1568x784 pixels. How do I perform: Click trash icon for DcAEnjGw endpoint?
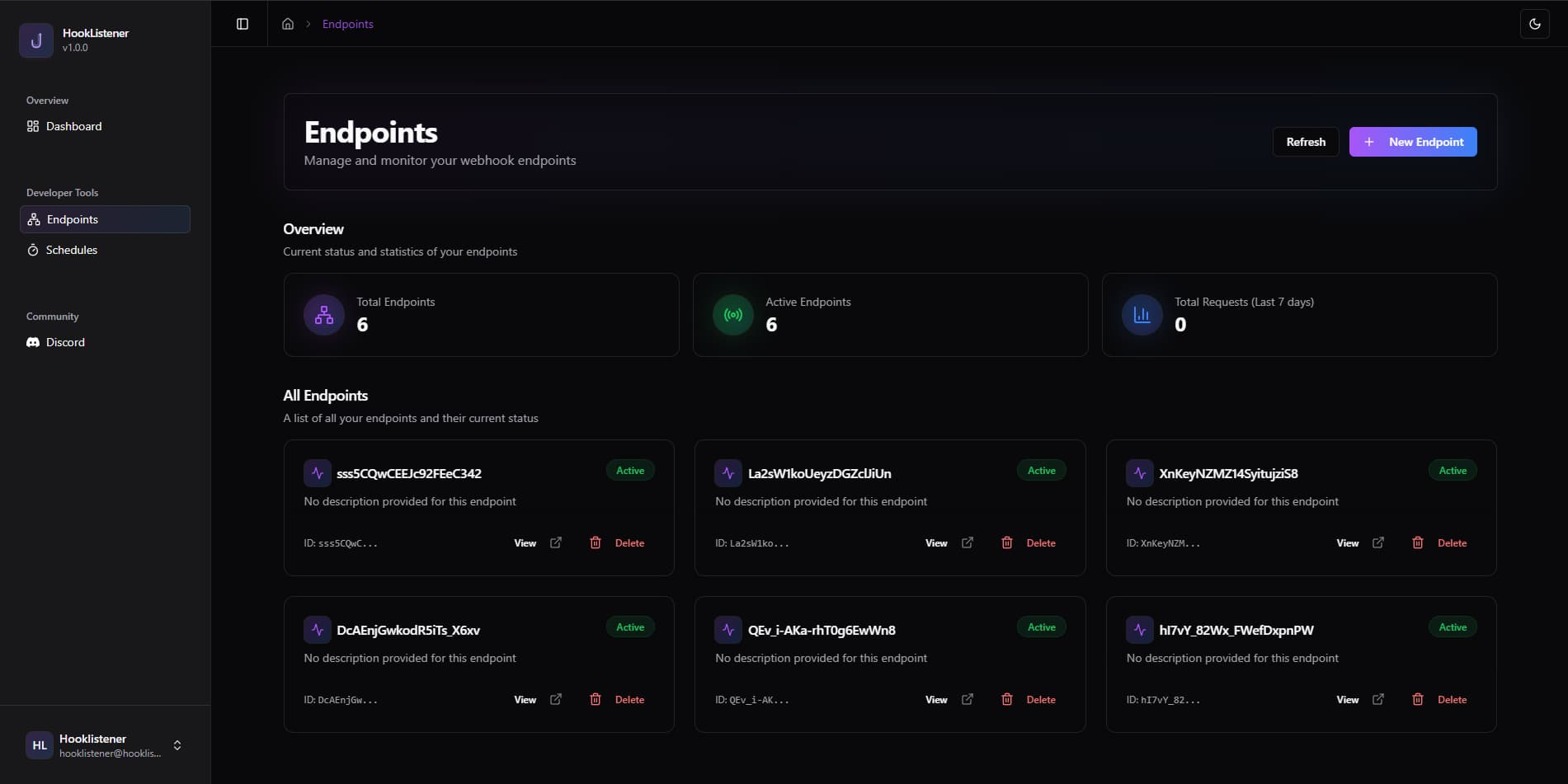(x=596, y=699)
